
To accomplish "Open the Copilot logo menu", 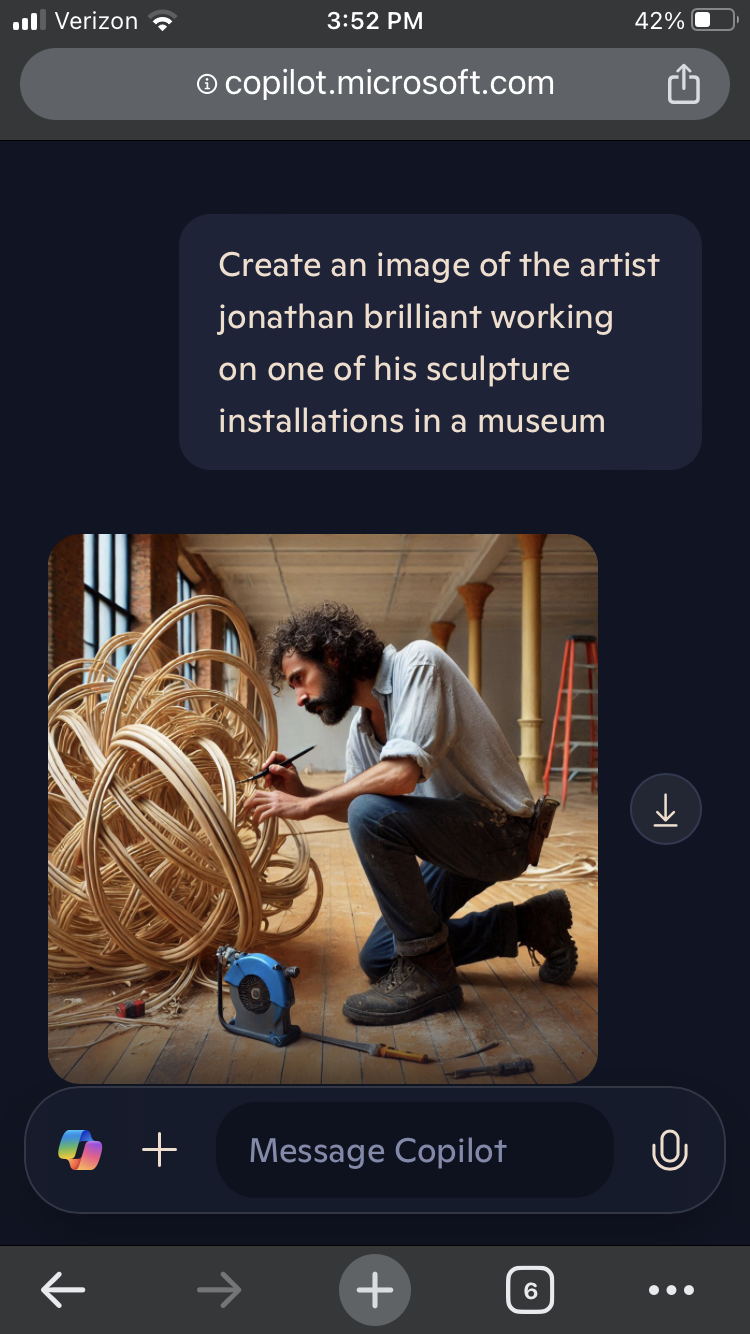I will click(80, 1150).
